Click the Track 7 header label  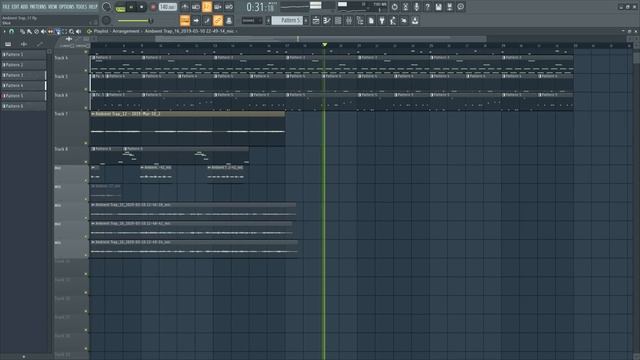point(61,114)
